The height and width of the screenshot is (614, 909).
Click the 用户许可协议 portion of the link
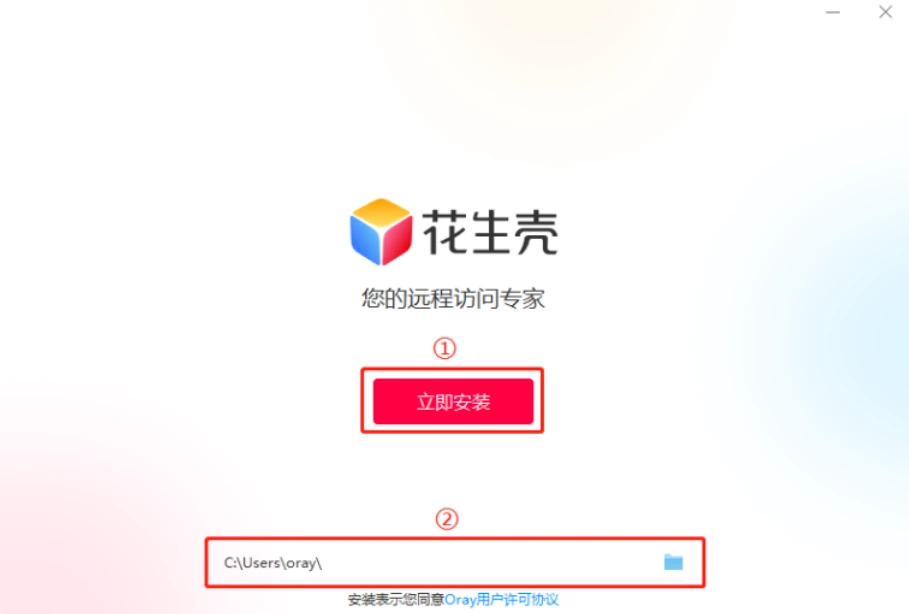pos(517,600)
